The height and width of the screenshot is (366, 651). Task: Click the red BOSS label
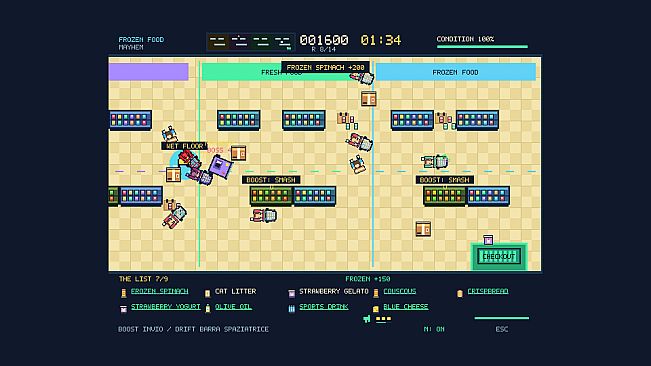(215, 150)
